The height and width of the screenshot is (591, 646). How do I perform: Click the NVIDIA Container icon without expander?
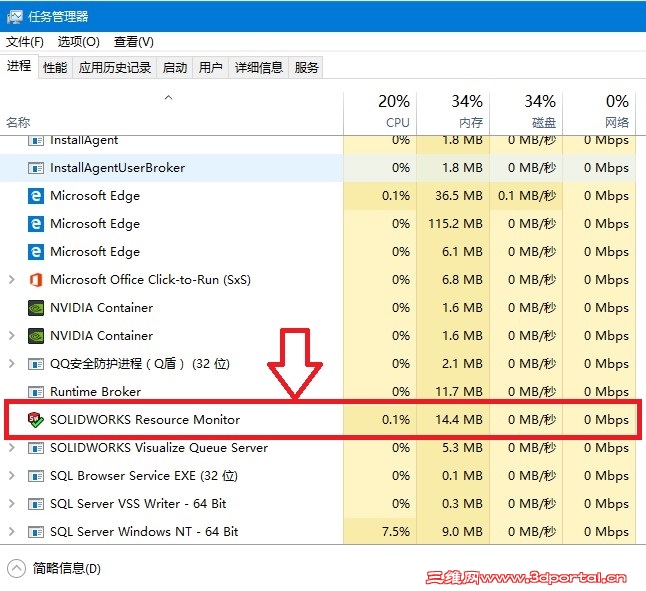tap(36, 308)
